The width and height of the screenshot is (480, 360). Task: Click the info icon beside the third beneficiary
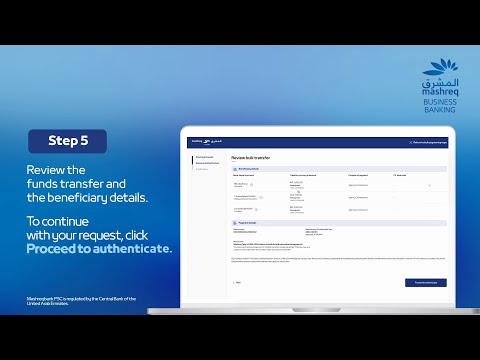tap(256, 210)
